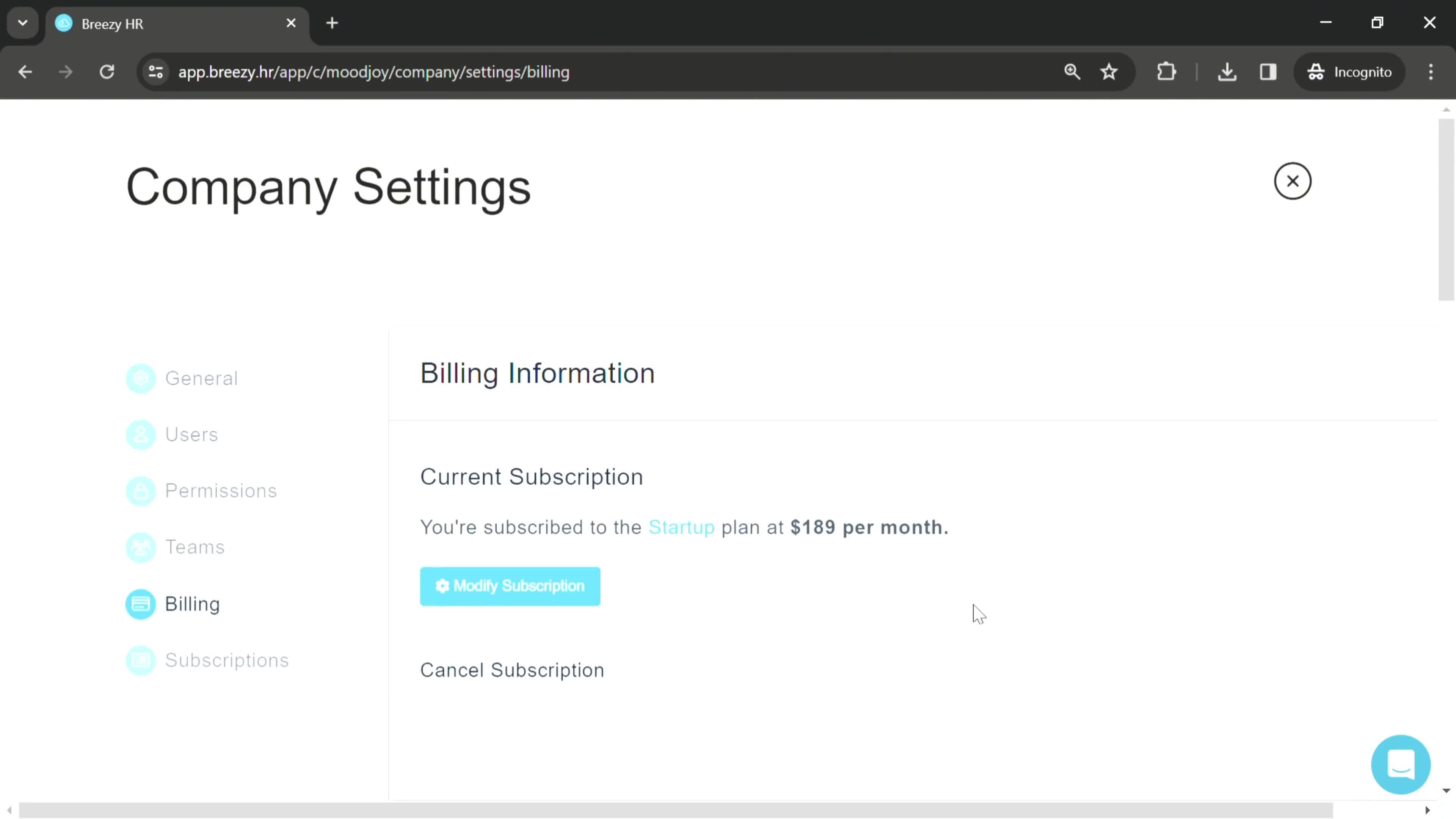
Task: Navigate to Subscriptions settings tab
Action: coord(227,659)
